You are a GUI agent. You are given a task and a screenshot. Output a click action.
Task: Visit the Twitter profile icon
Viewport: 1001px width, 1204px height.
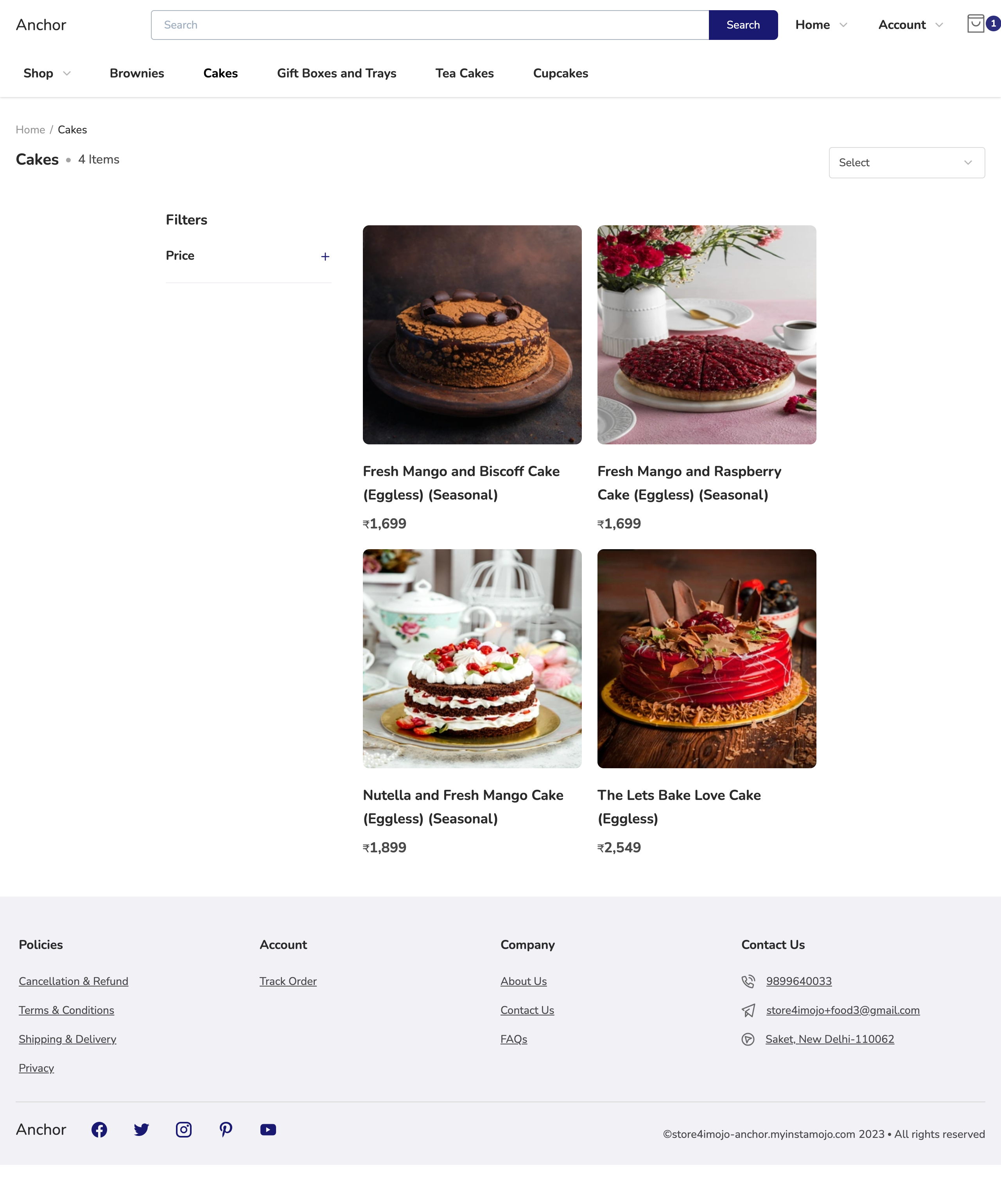click(x=142, y=1129)
